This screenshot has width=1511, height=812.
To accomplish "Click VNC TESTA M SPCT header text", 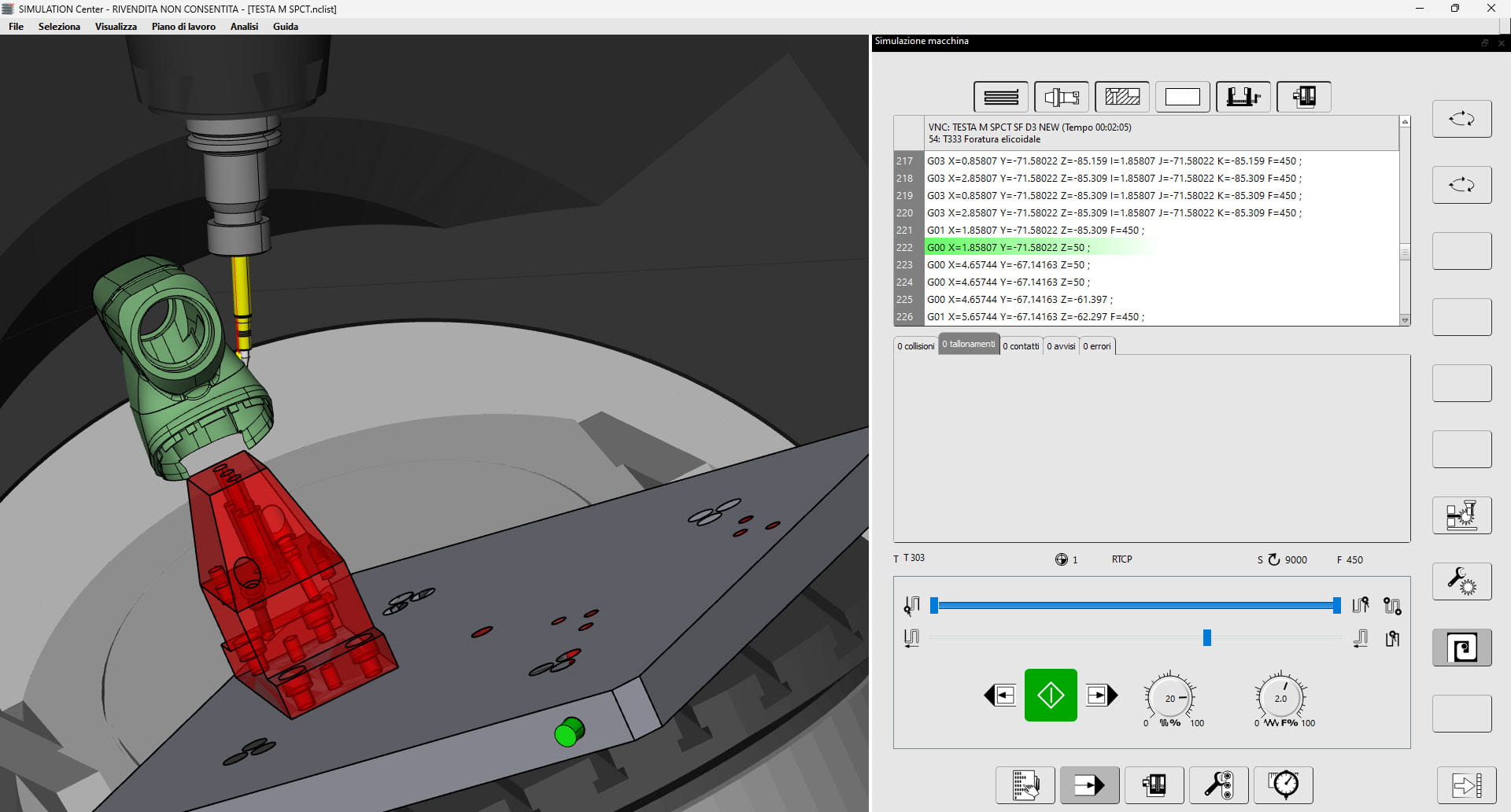I will 1029,127.
